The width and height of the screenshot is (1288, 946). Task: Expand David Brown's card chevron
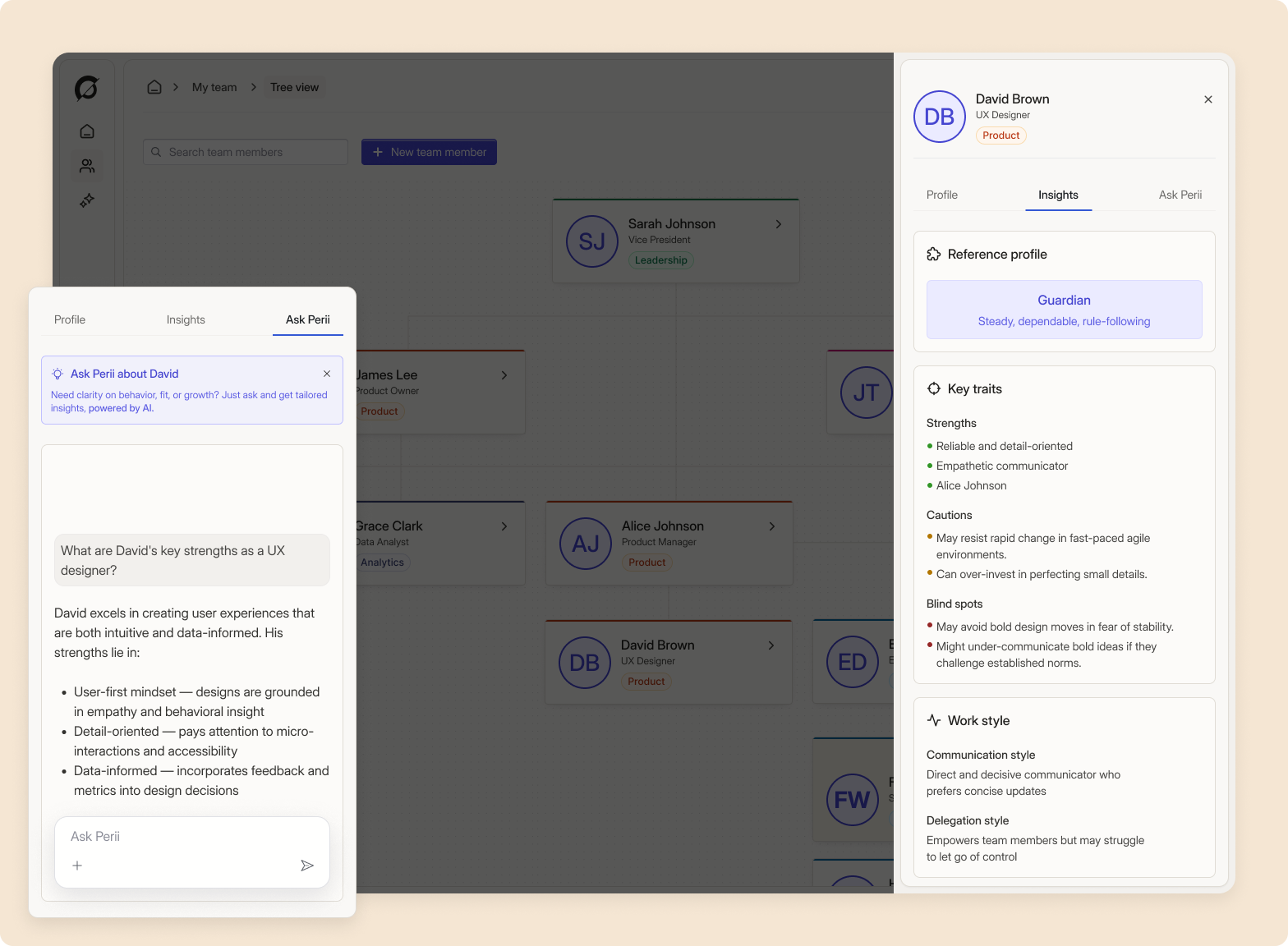[771, 645]
